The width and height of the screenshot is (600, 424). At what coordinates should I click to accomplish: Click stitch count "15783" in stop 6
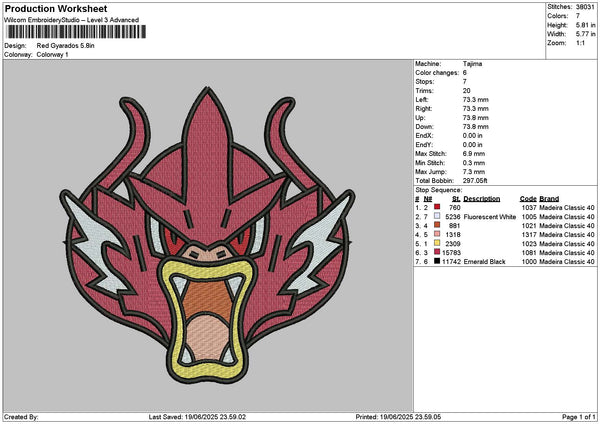451,253
